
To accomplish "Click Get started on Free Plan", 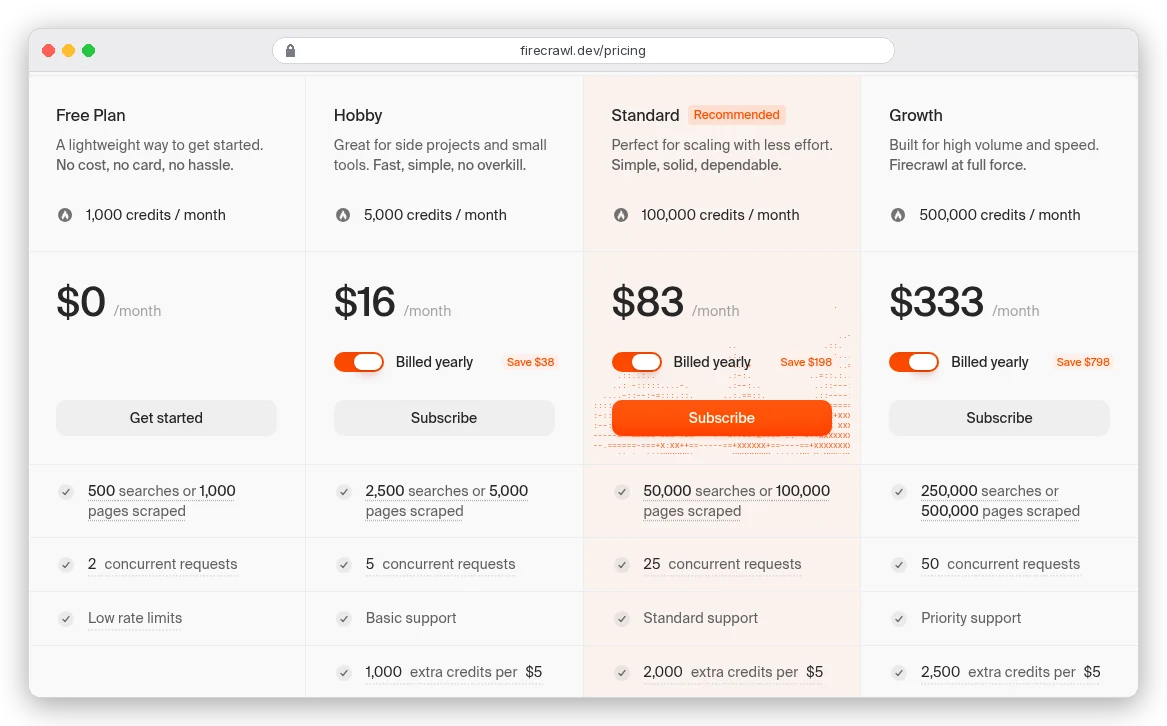I will [166, 418].
